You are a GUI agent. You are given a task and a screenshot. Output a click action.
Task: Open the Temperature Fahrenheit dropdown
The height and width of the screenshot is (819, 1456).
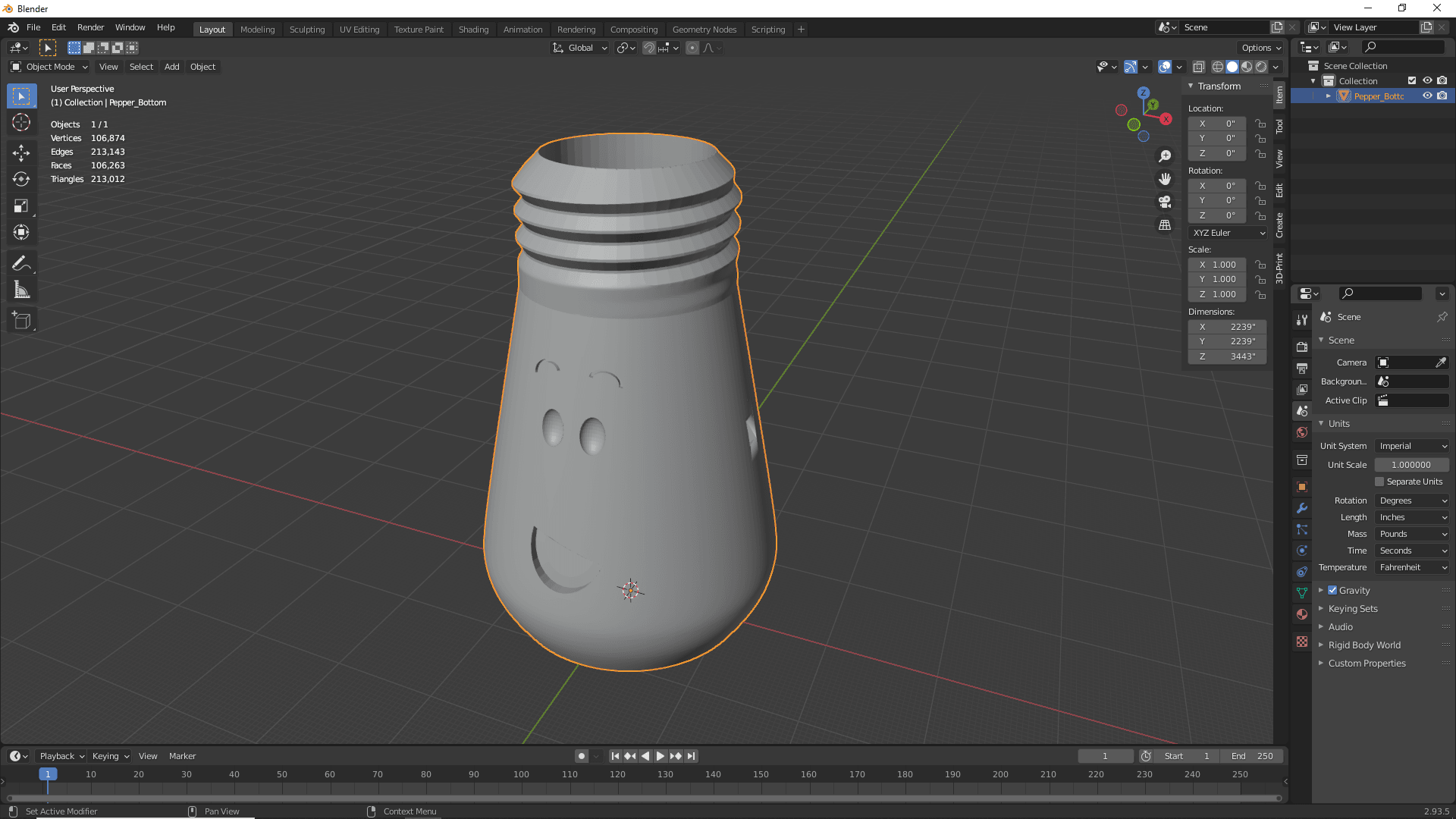(x=1412, y=567)
